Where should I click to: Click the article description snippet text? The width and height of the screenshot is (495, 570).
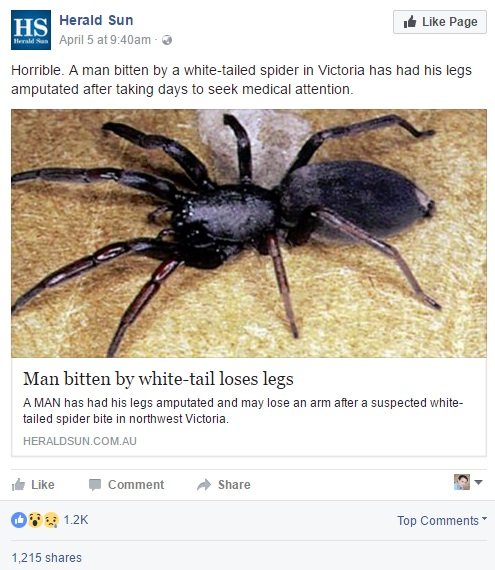tap(243, 411)
